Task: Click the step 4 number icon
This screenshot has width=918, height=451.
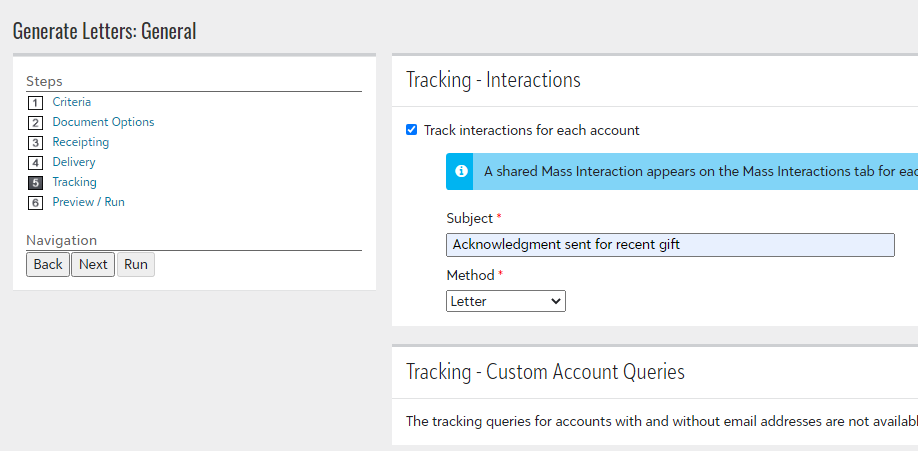Action: tap(35, 163)
